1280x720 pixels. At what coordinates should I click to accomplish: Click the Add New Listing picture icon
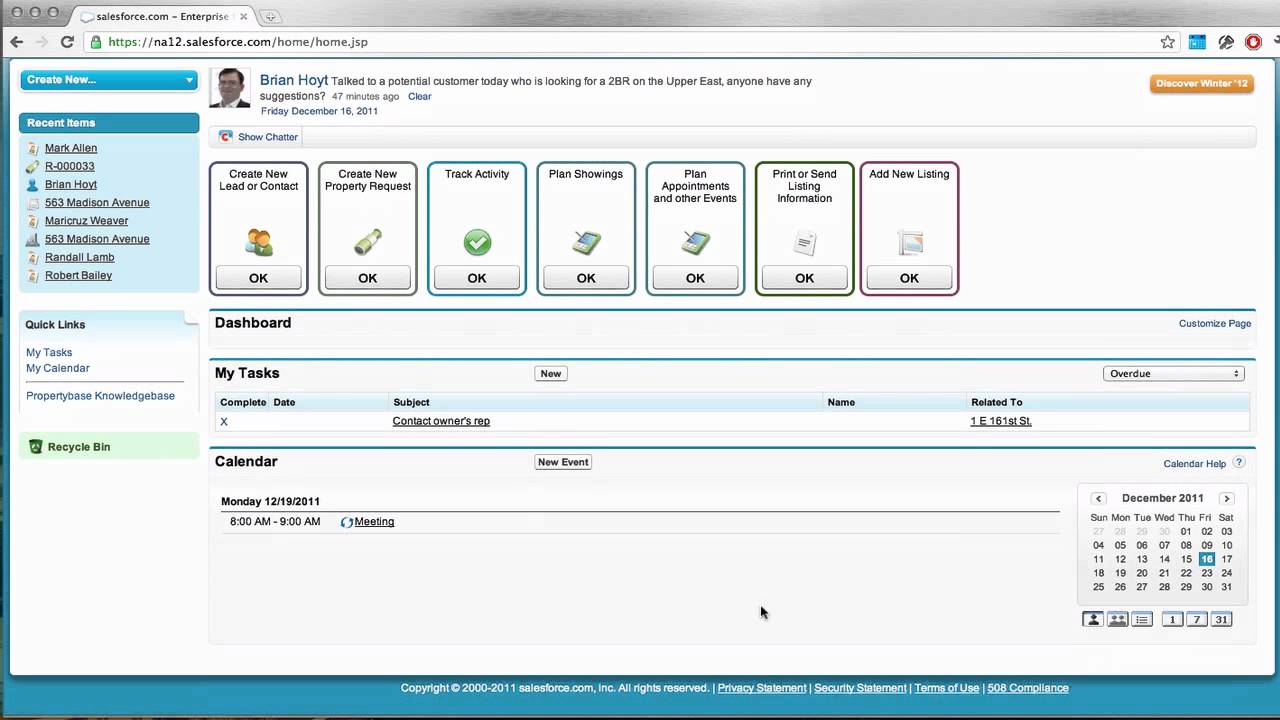tap(910, 242)
